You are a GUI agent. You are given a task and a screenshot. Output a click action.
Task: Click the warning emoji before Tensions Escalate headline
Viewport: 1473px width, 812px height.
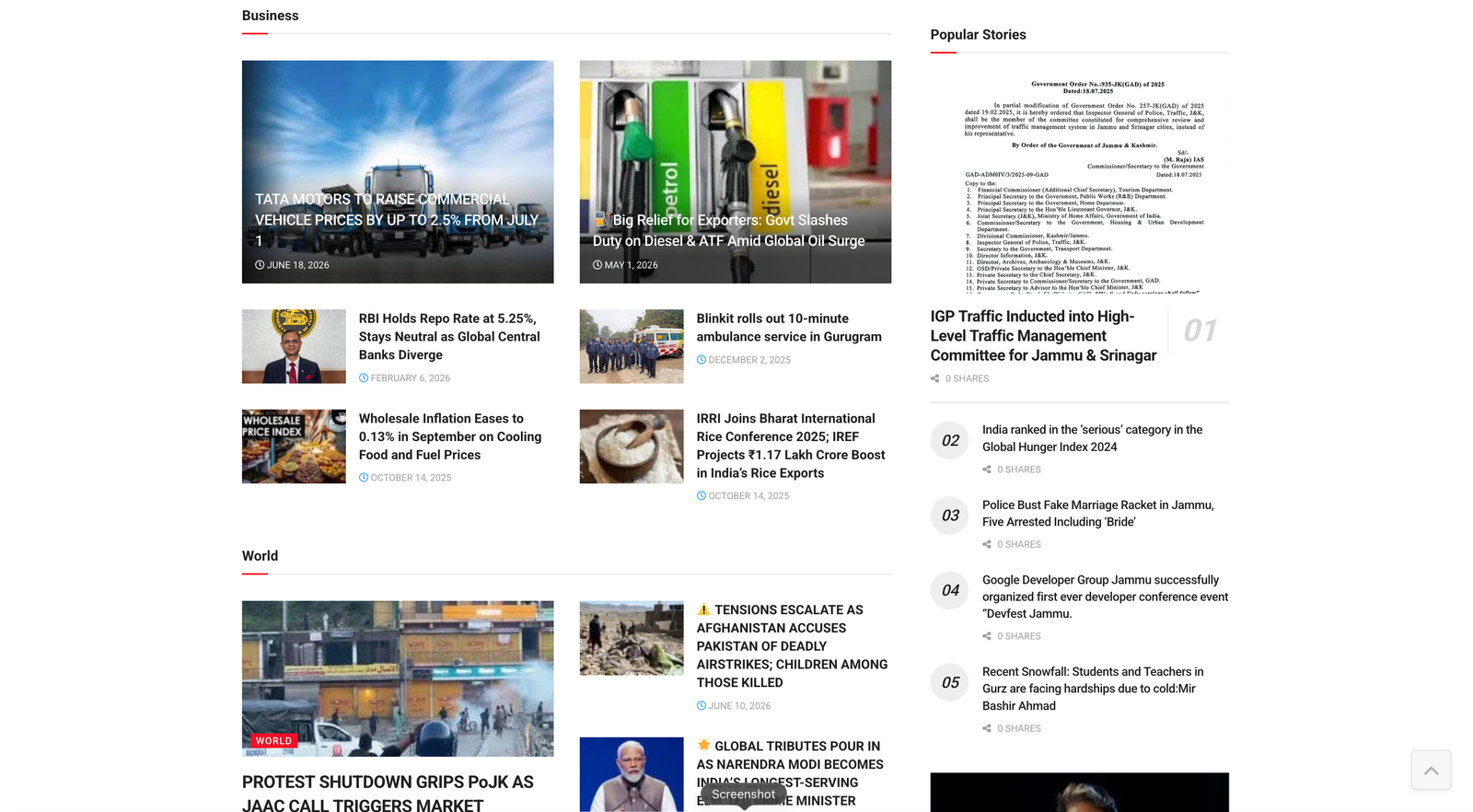click(704, 609)
